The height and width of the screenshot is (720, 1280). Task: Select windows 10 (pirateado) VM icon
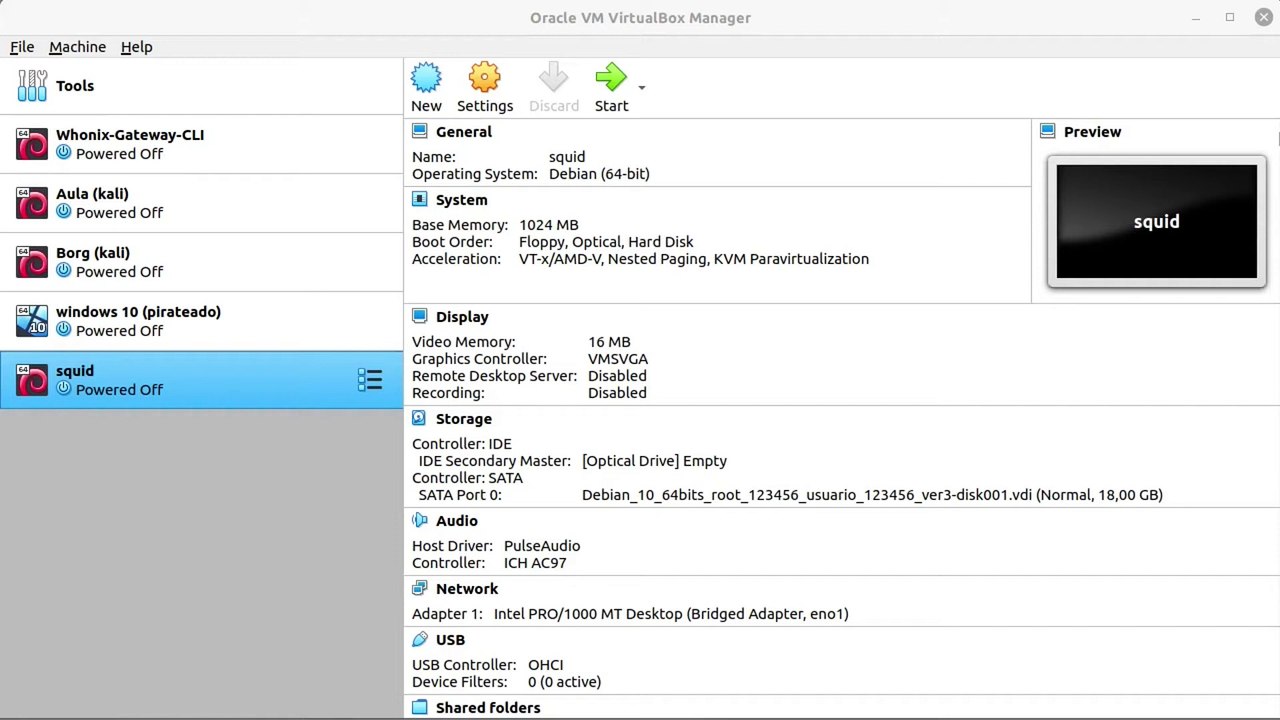tap(32, 321)
